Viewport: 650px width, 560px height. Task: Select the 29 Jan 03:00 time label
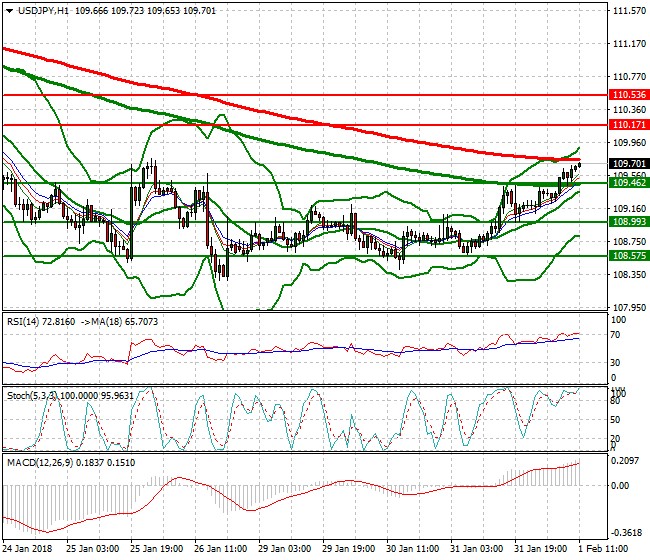284,549
